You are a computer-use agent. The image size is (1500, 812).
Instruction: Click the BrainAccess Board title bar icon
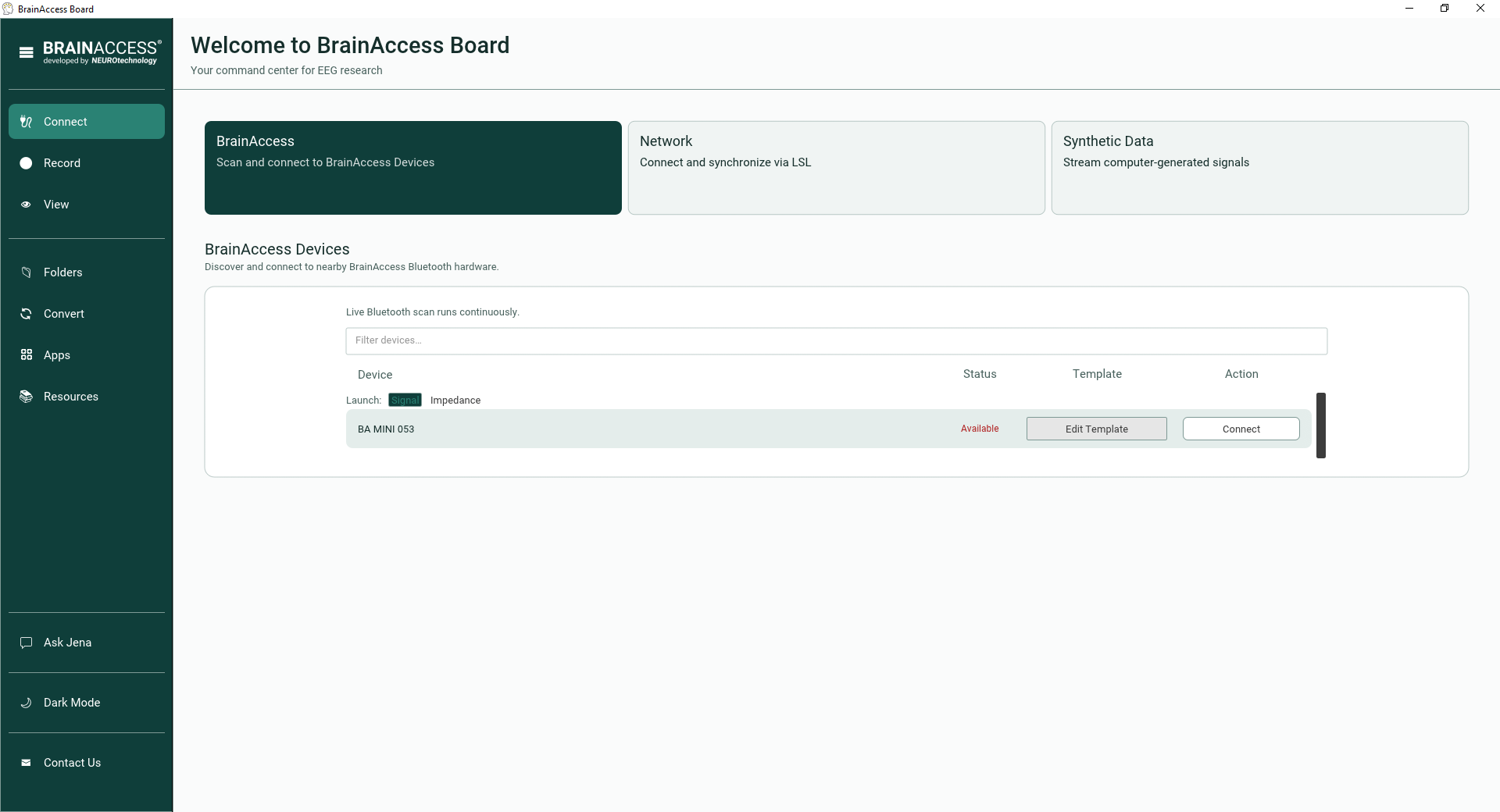pyautogui.click(x=8, y=9)
